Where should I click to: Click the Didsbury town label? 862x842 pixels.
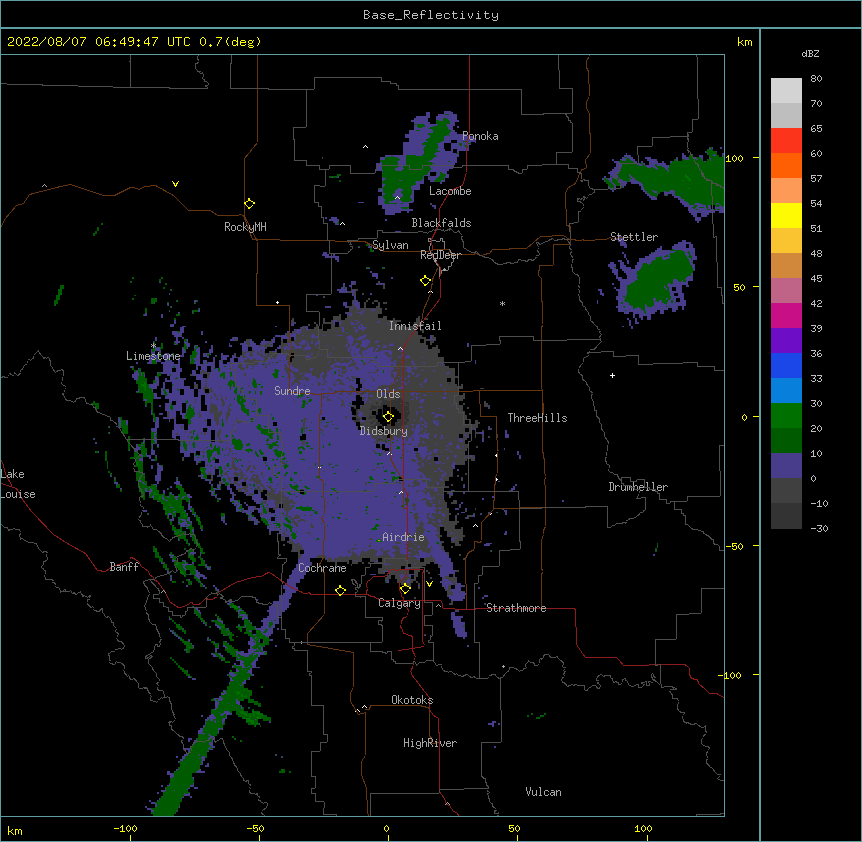384,431
